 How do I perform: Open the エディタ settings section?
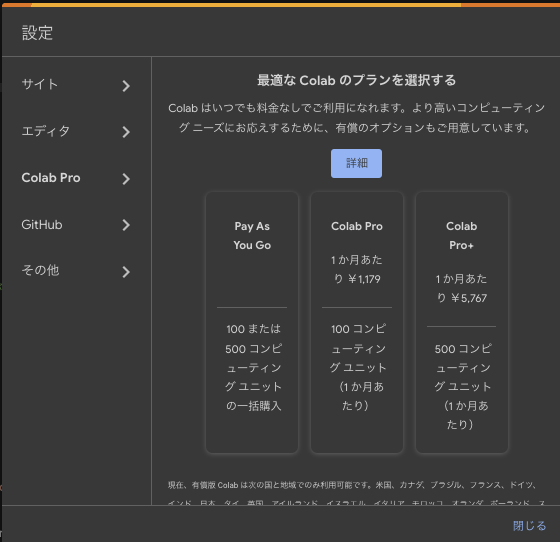[x=76, y=131]
